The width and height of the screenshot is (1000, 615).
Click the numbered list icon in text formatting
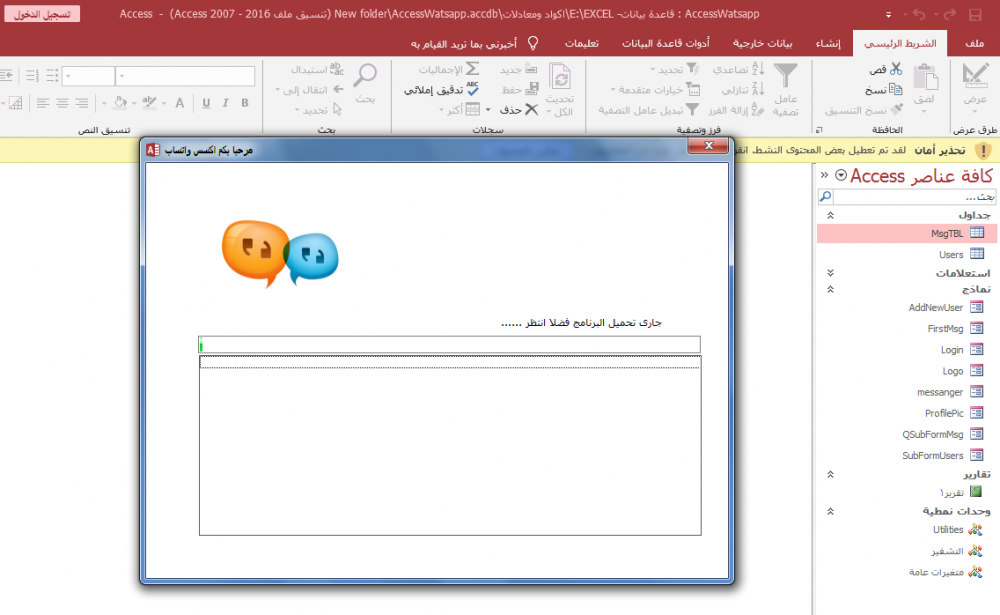coord(33,76)
